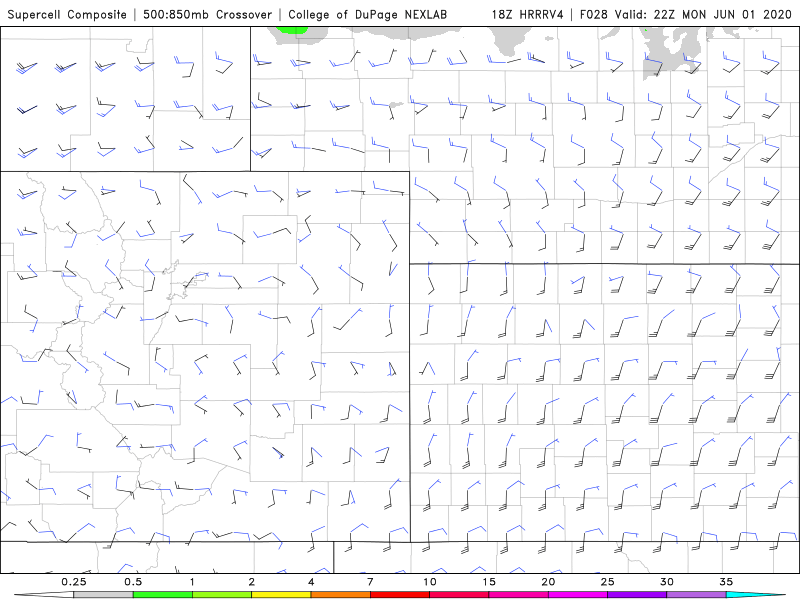Click the '0.5' legend label
The image size is (800, 600).
pos(133,582)
